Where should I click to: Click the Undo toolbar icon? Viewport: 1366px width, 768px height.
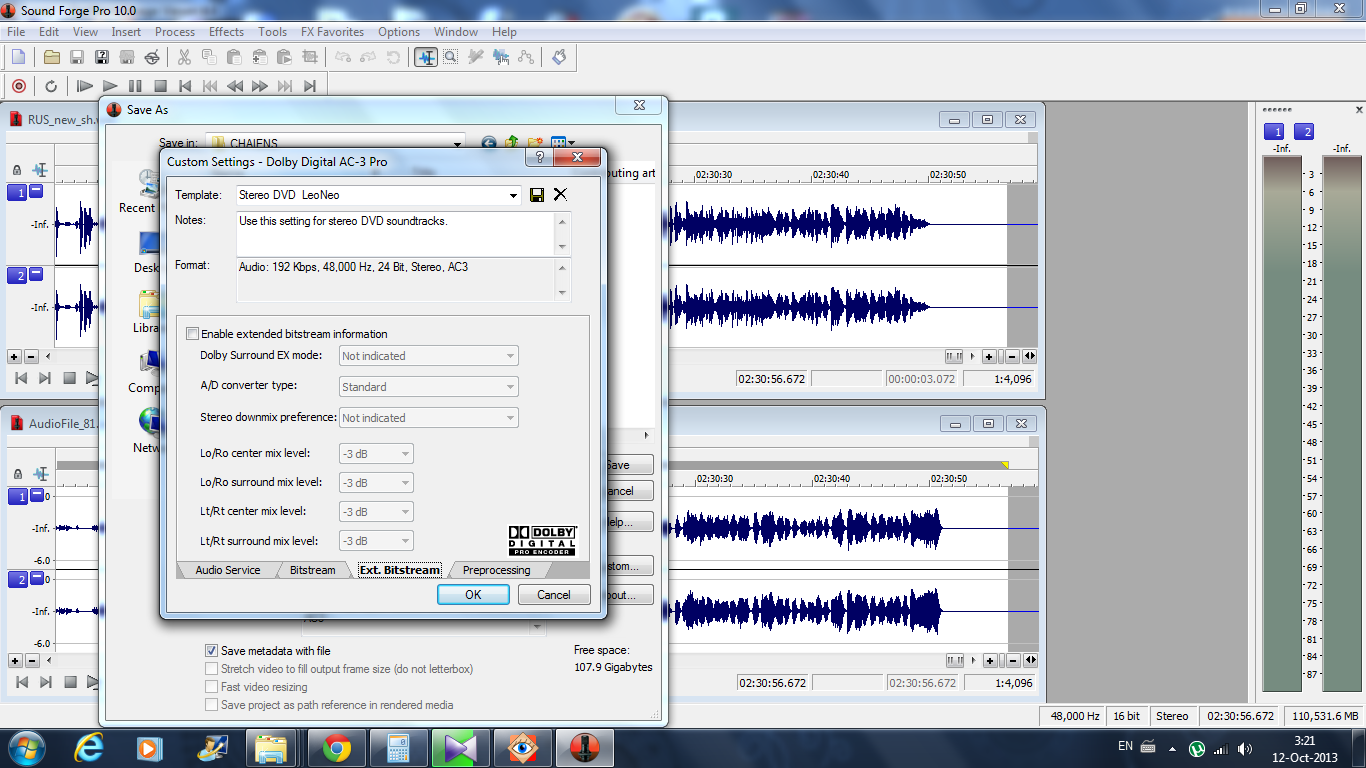(x=344, y=57)
